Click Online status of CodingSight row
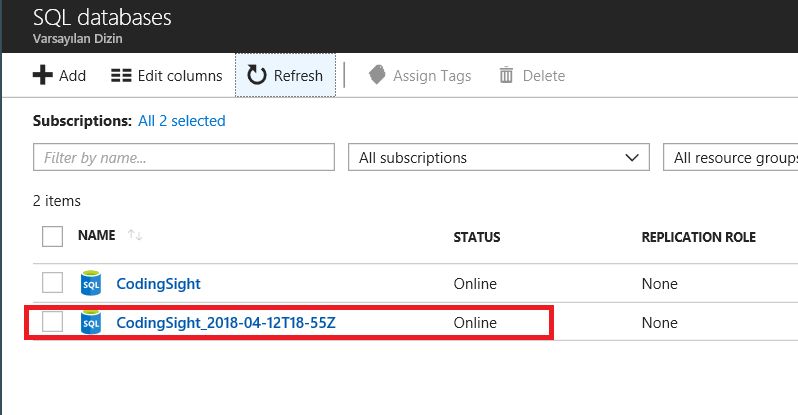The height and width of the screenshot is (415, 798). coord(475,284)
